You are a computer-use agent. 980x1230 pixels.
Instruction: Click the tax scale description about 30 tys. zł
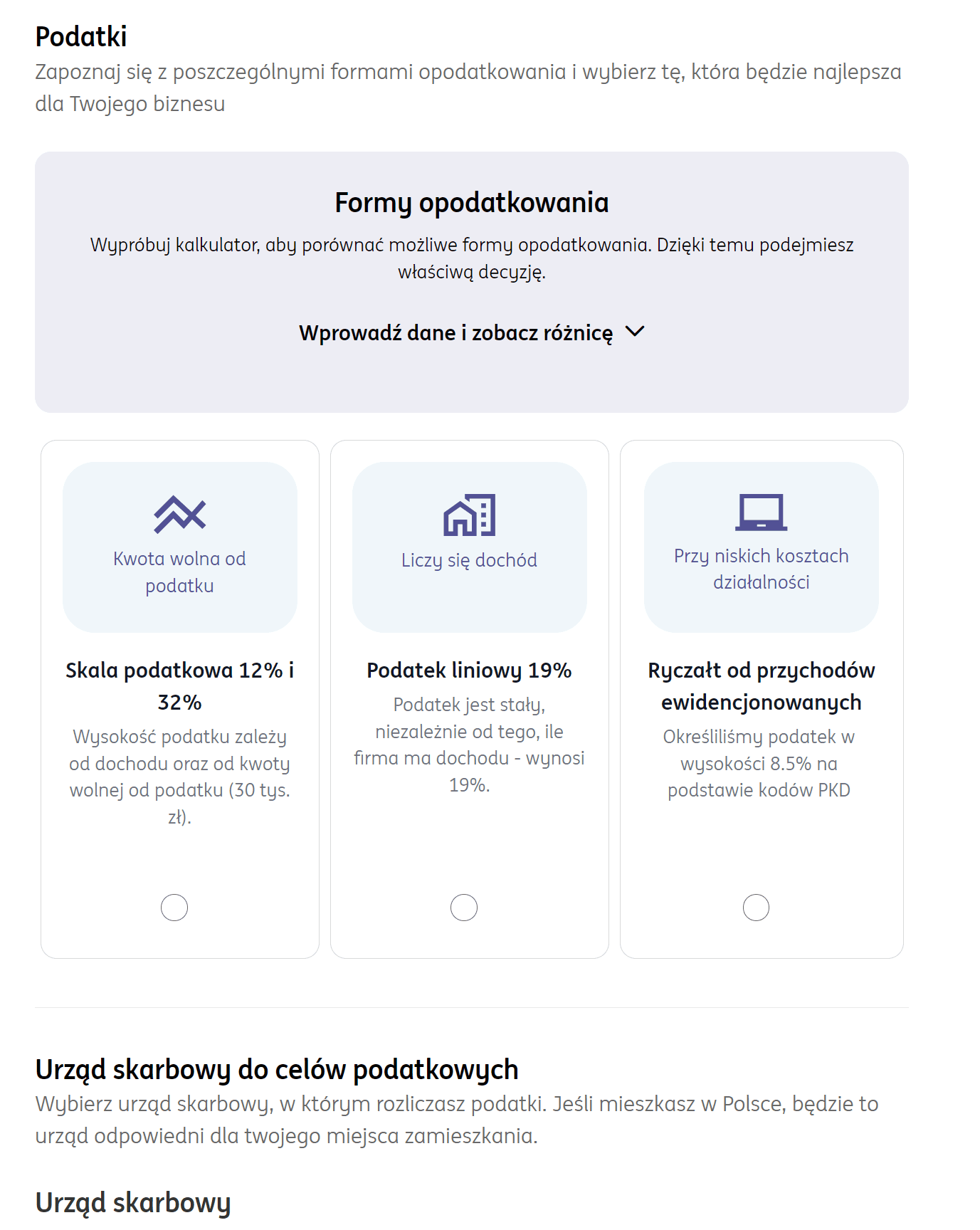pos(180,777)
